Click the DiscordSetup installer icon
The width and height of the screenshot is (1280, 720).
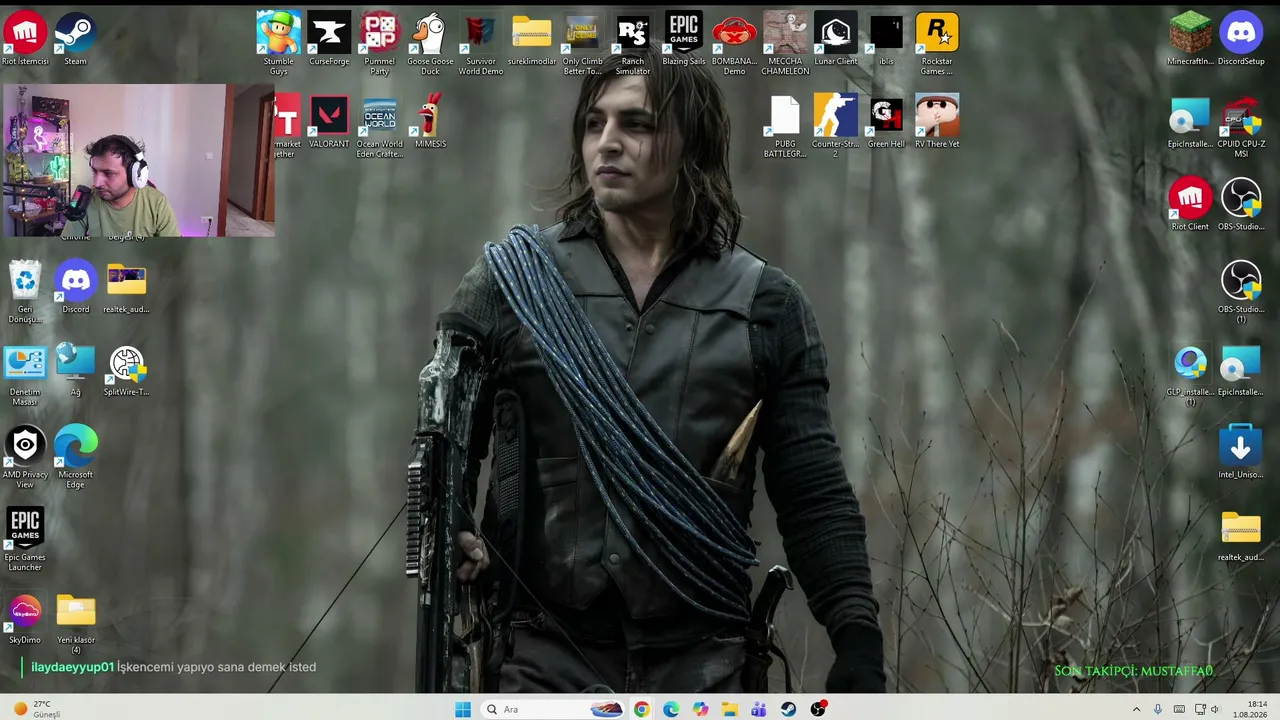(x=1241, y=38)
